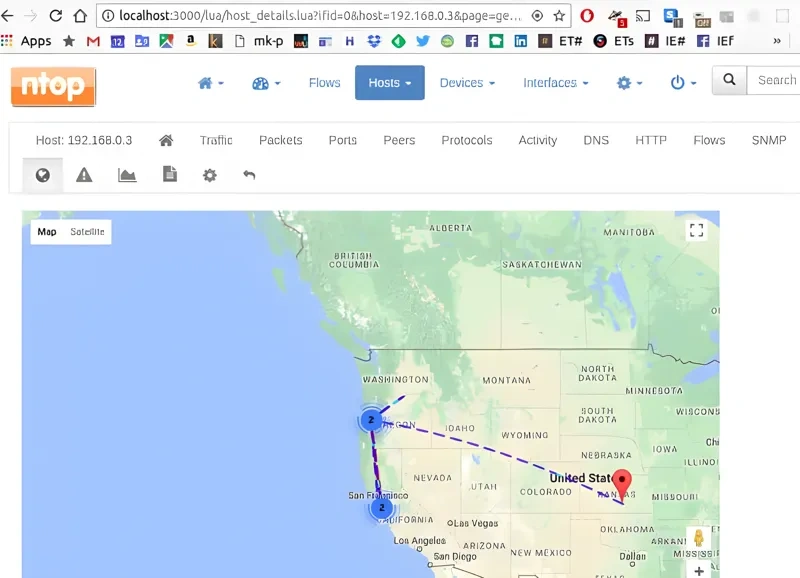Open the Devices dropdown menu
800x578 pixels.
click(x=466, y=84)
